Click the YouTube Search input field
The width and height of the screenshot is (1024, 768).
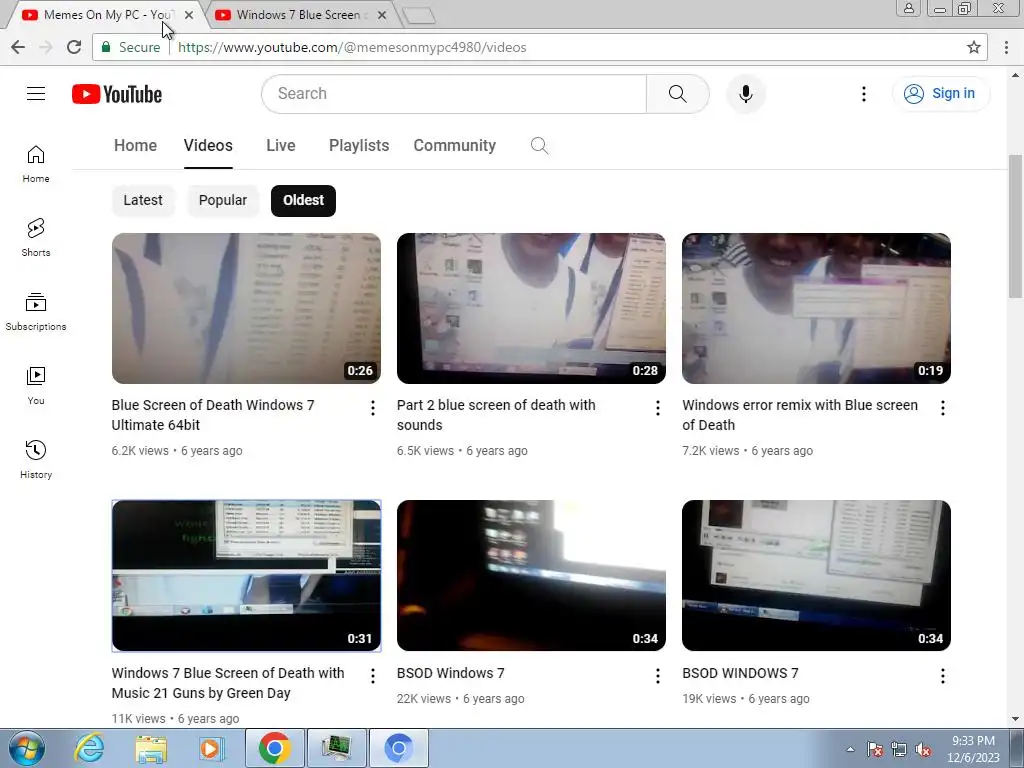(x=454, y=94)
